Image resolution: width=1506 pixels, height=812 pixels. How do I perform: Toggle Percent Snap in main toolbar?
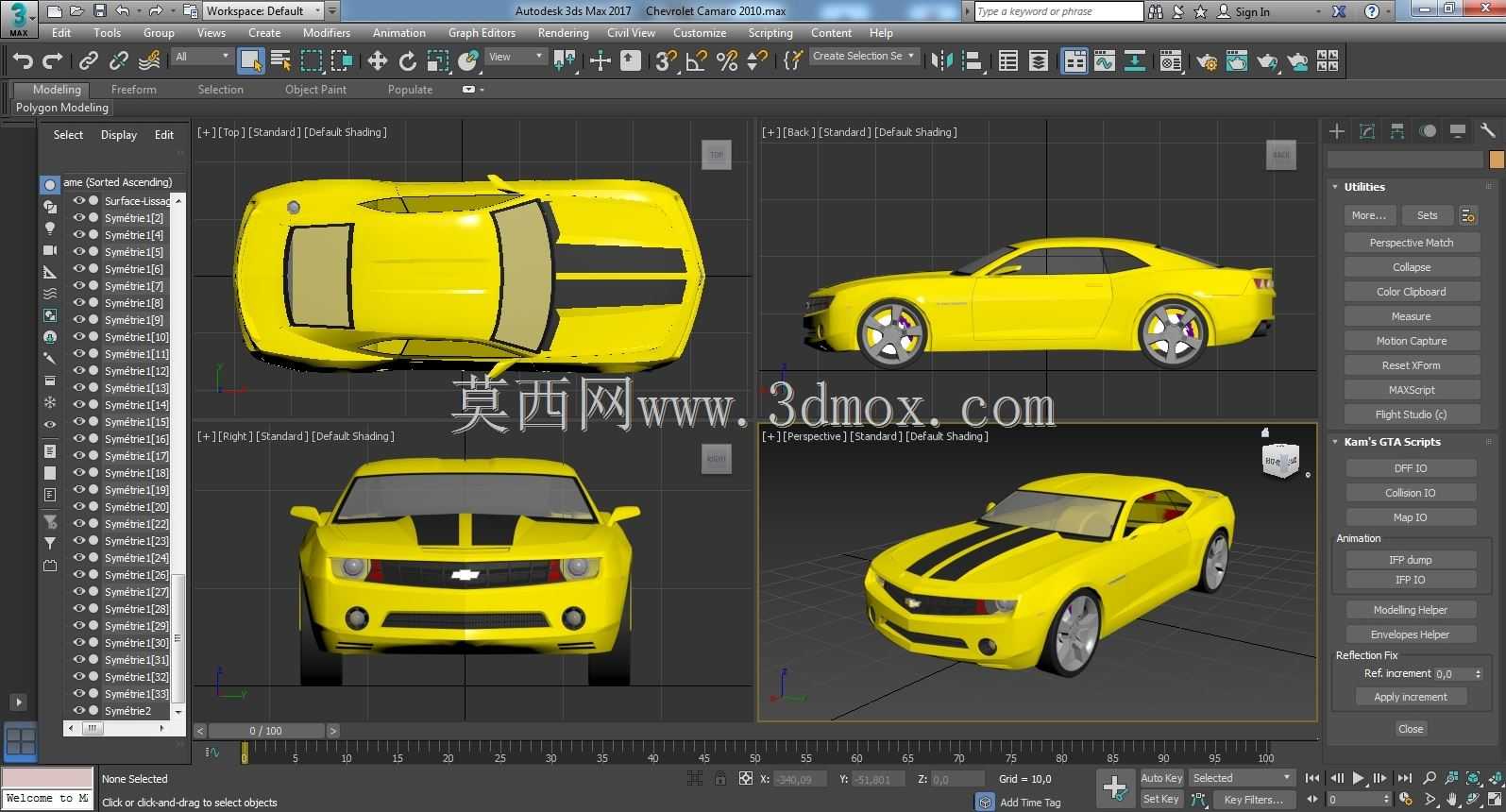pos(727,61)
